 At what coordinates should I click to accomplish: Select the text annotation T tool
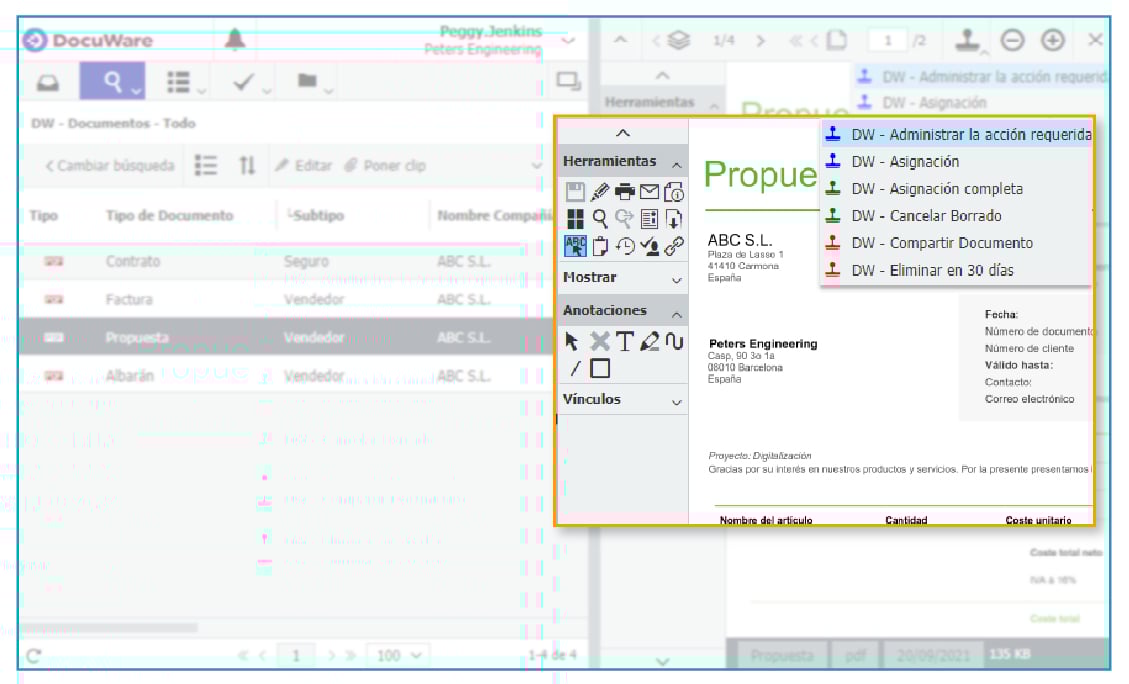625,342
